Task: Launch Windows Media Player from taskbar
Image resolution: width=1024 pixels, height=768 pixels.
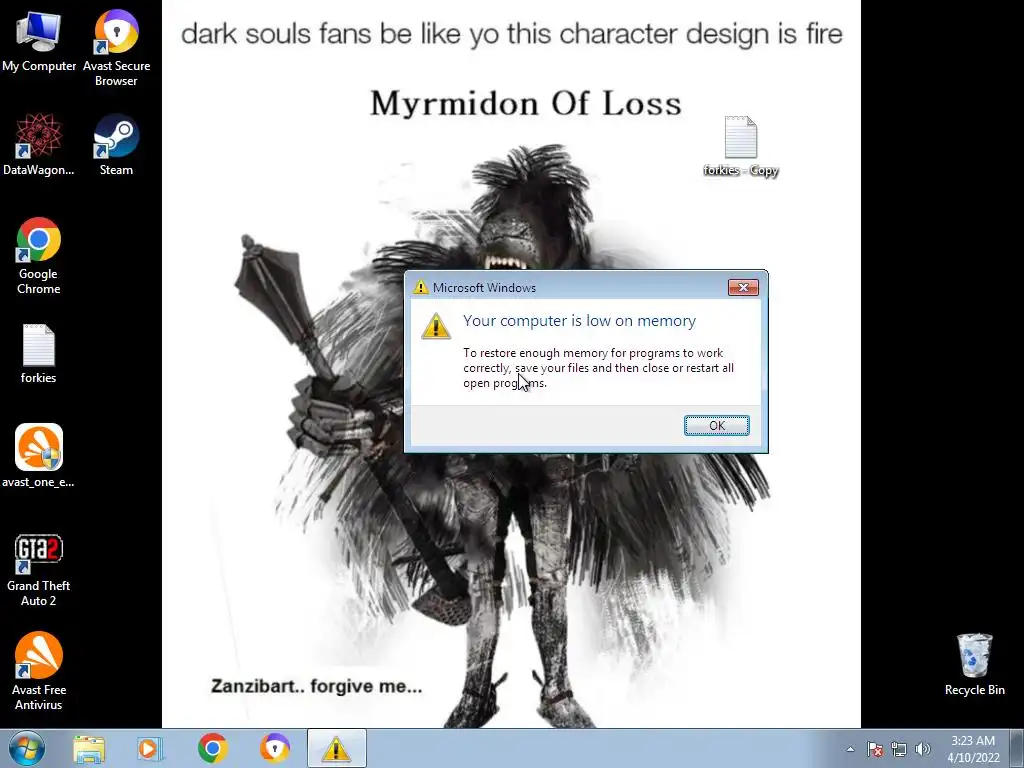Action: coord(150,748)
